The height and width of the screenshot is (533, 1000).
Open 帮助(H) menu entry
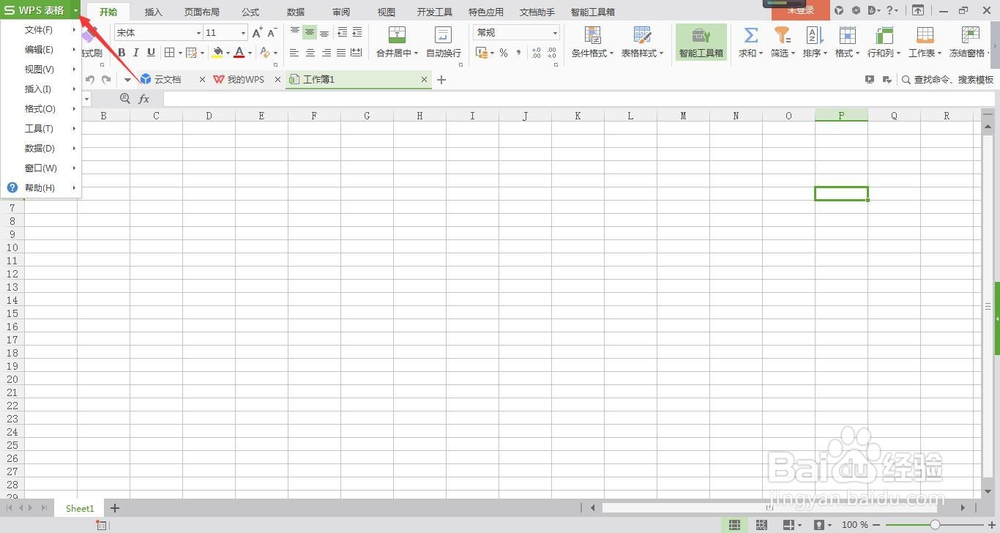click(41, 188)
